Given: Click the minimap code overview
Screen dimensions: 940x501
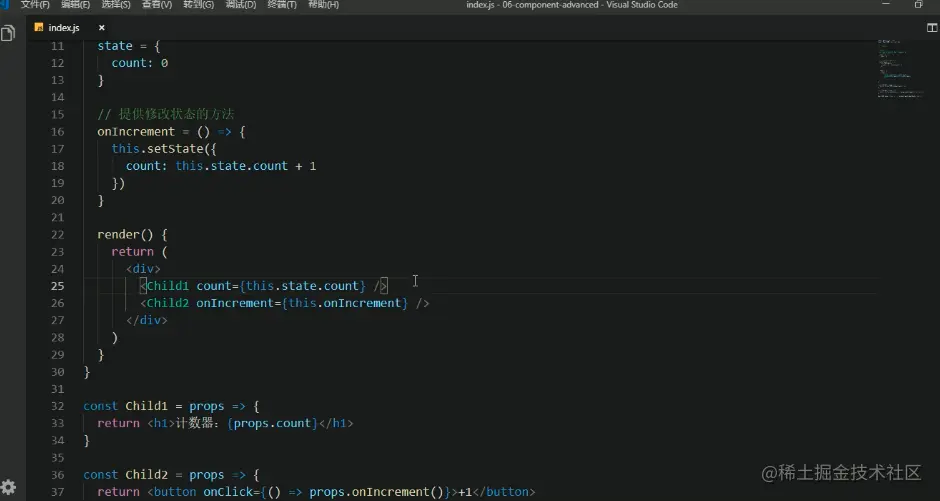Looking at the screenshot, I should [x=900, y=69].
